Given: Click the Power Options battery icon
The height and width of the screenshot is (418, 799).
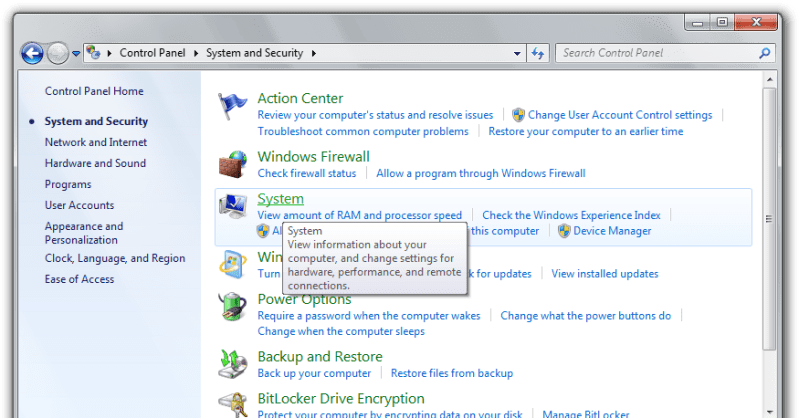Looking at the screenshot, I should click(x=233, y=306).
